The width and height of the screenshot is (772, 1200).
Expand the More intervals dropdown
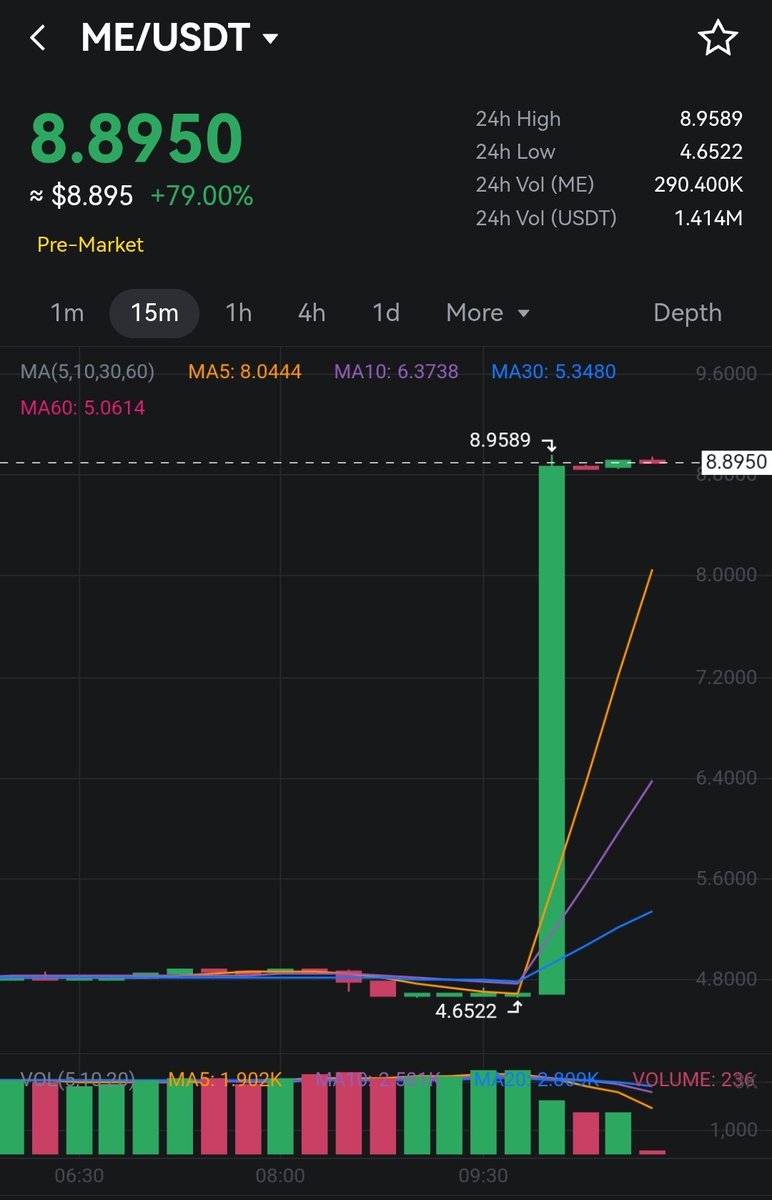point(488,313)
